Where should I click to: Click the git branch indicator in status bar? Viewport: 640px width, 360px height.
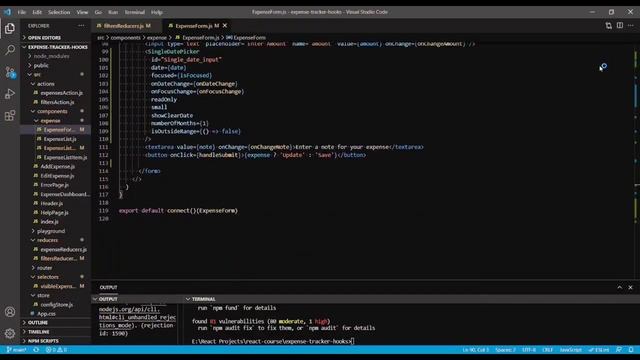click(x=16, y=350)
